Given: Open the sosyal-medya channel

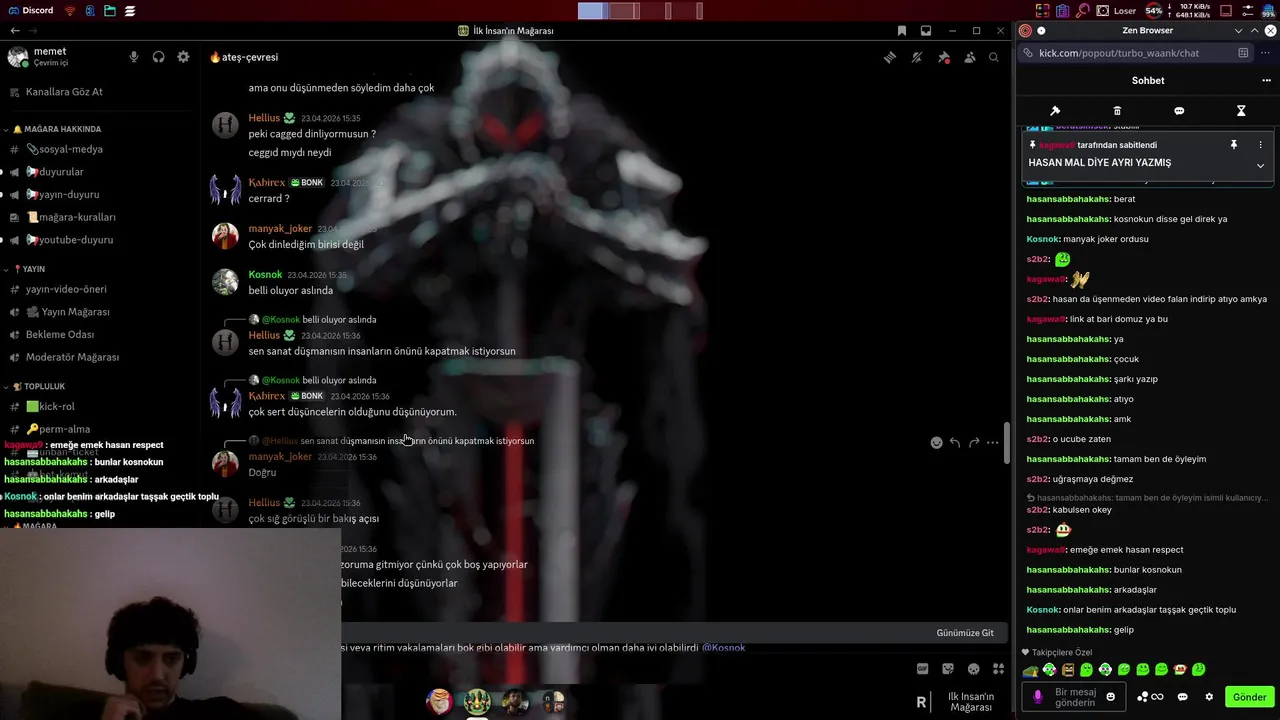Looking at the screenshot, I should [64, 149].
